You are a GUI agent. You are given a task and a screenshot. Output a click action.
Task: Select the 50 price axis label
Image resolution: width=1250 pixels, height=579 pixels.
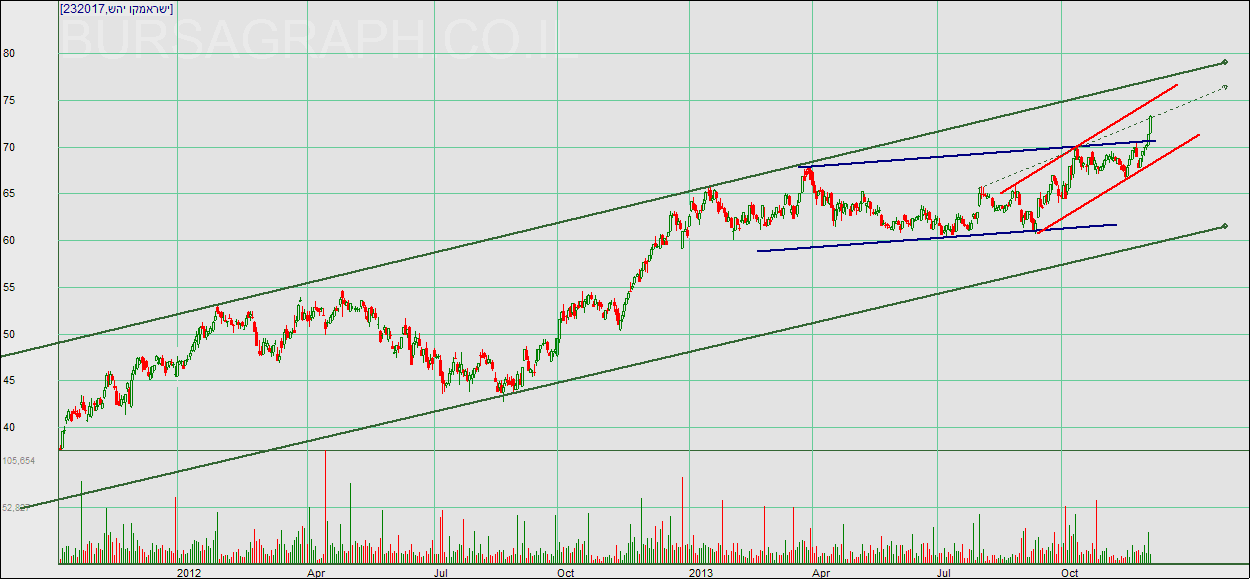[8, 335]
